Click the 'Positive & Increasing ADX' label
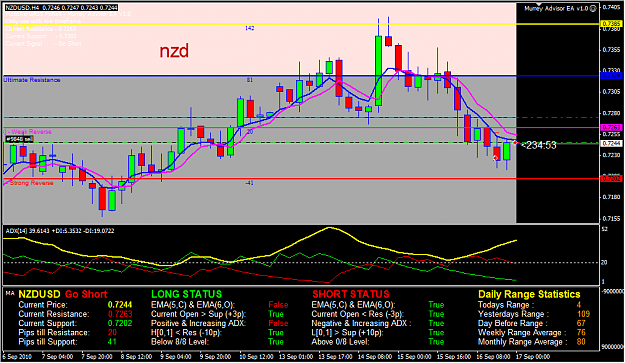Image resolution: width=625 pixels, height=363 pixels. pyautogui.click(x=198, y=324)
